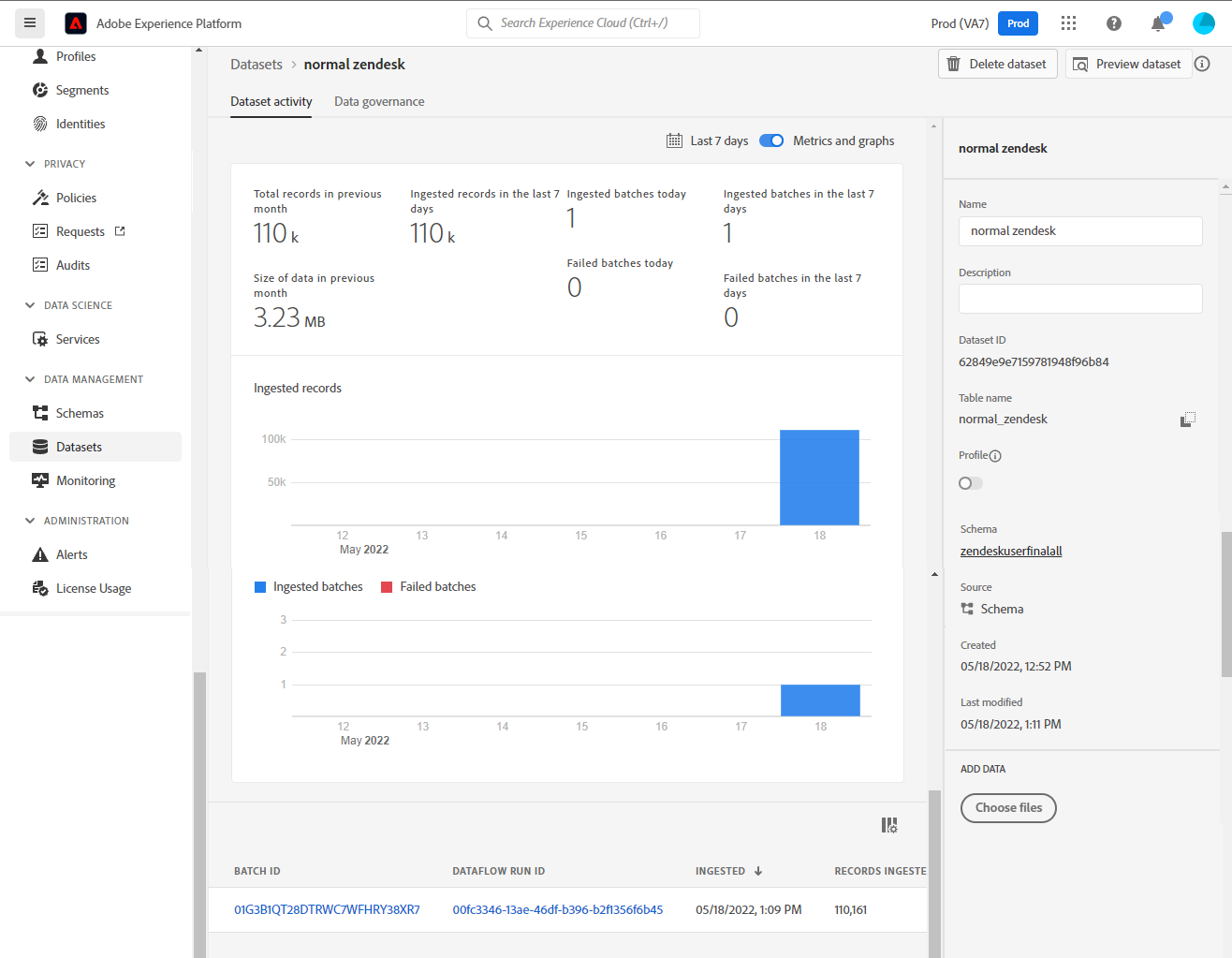This screenshot has height=958, width=1232.
Task: Click the calendar icon for date range
Action: 674,140
